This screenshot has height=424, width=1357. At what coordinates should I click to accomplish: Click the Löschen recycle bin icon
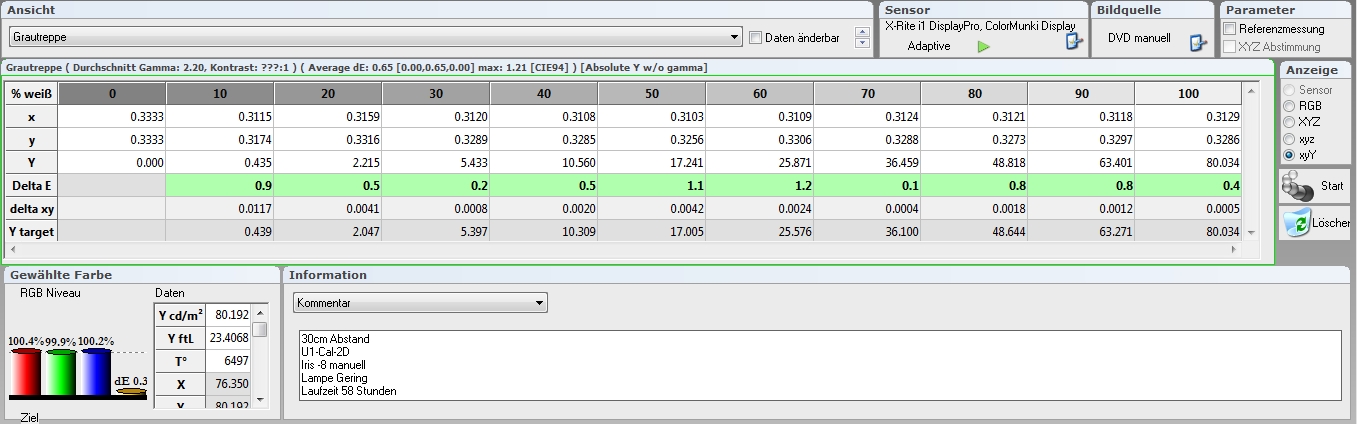click(x=1298, y=222)
